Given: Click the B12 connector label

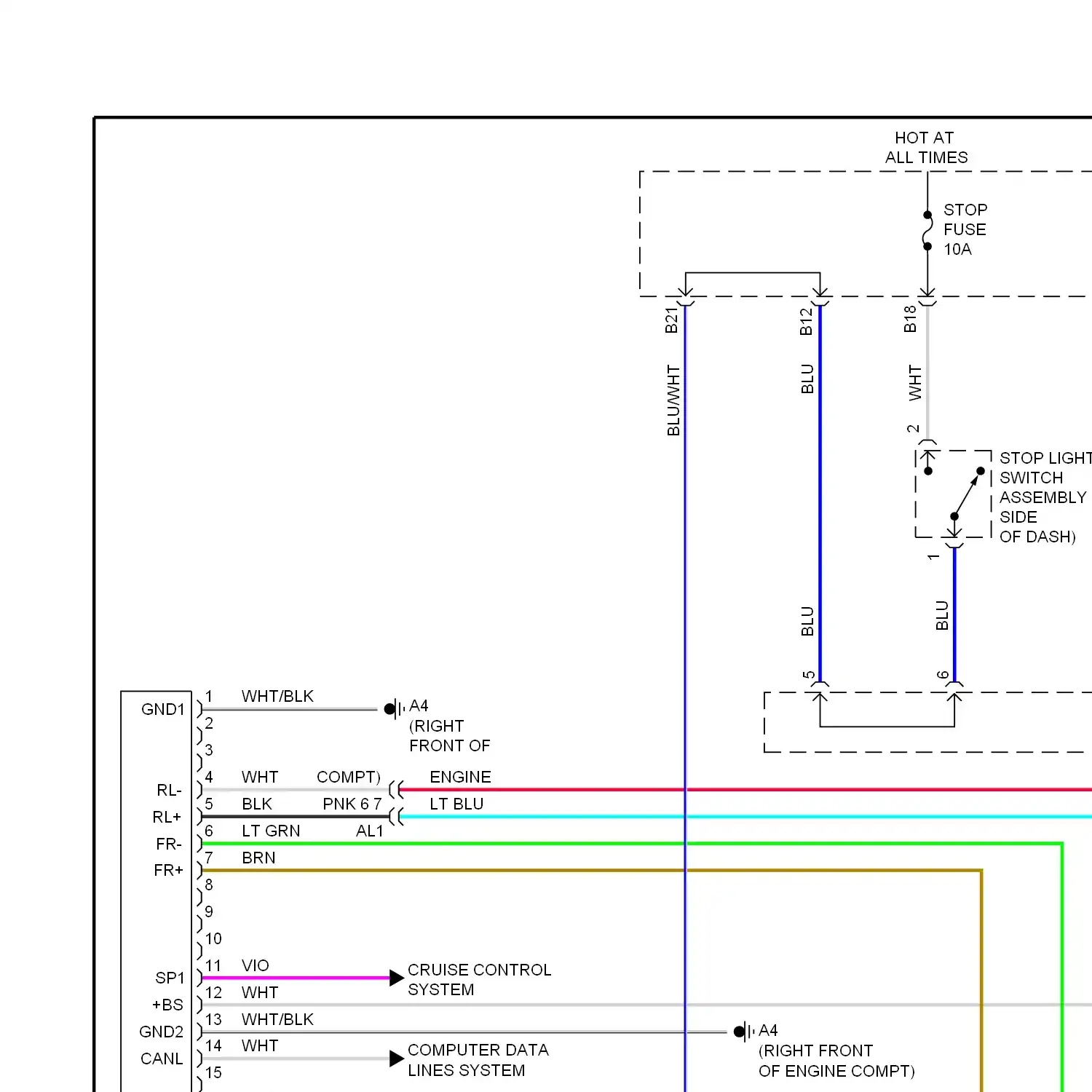Looking at the screenshot, I should 806,322.
